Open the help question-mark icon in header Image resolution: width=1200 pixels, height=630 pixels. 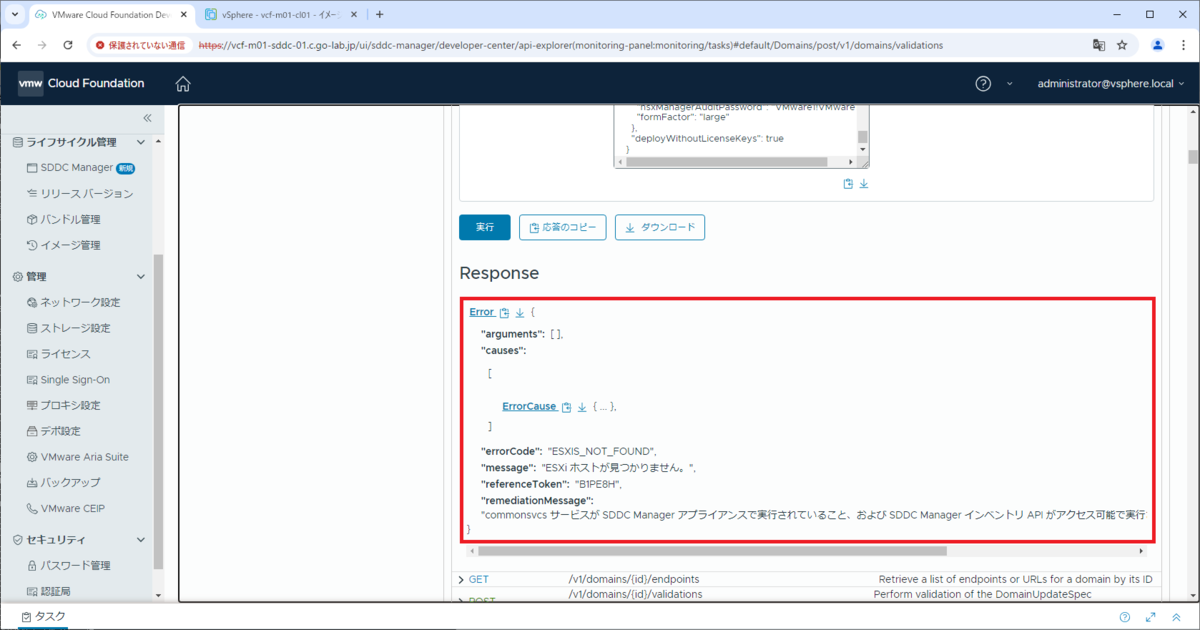point(983,83)
